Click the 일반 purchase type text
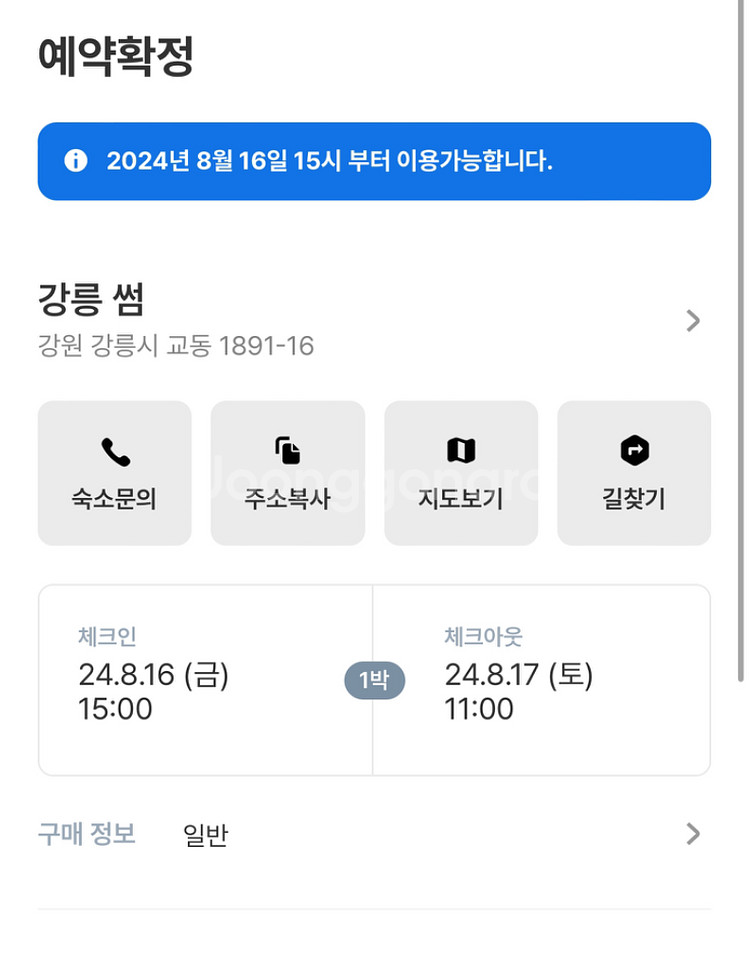Viewport: 750px width, 968px height. 206,835
